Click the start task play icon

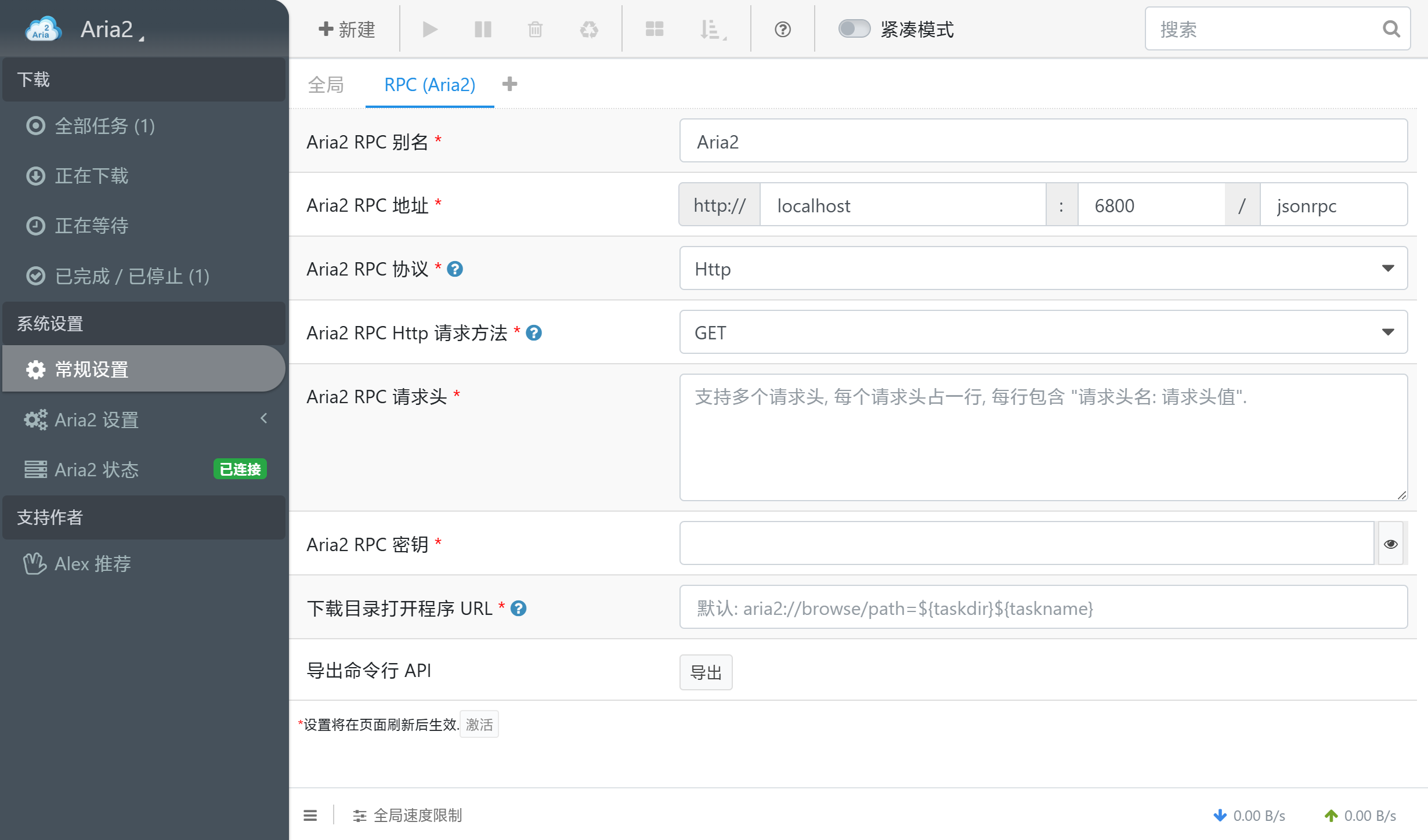pos(429,29)
